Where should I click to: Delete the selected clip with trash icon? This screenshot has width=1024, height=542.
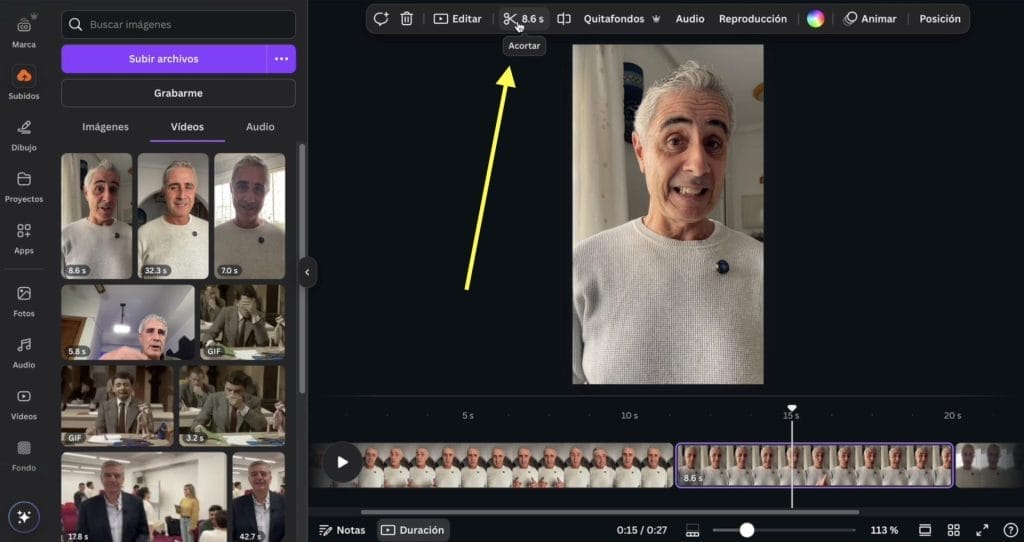pos(407,19)
